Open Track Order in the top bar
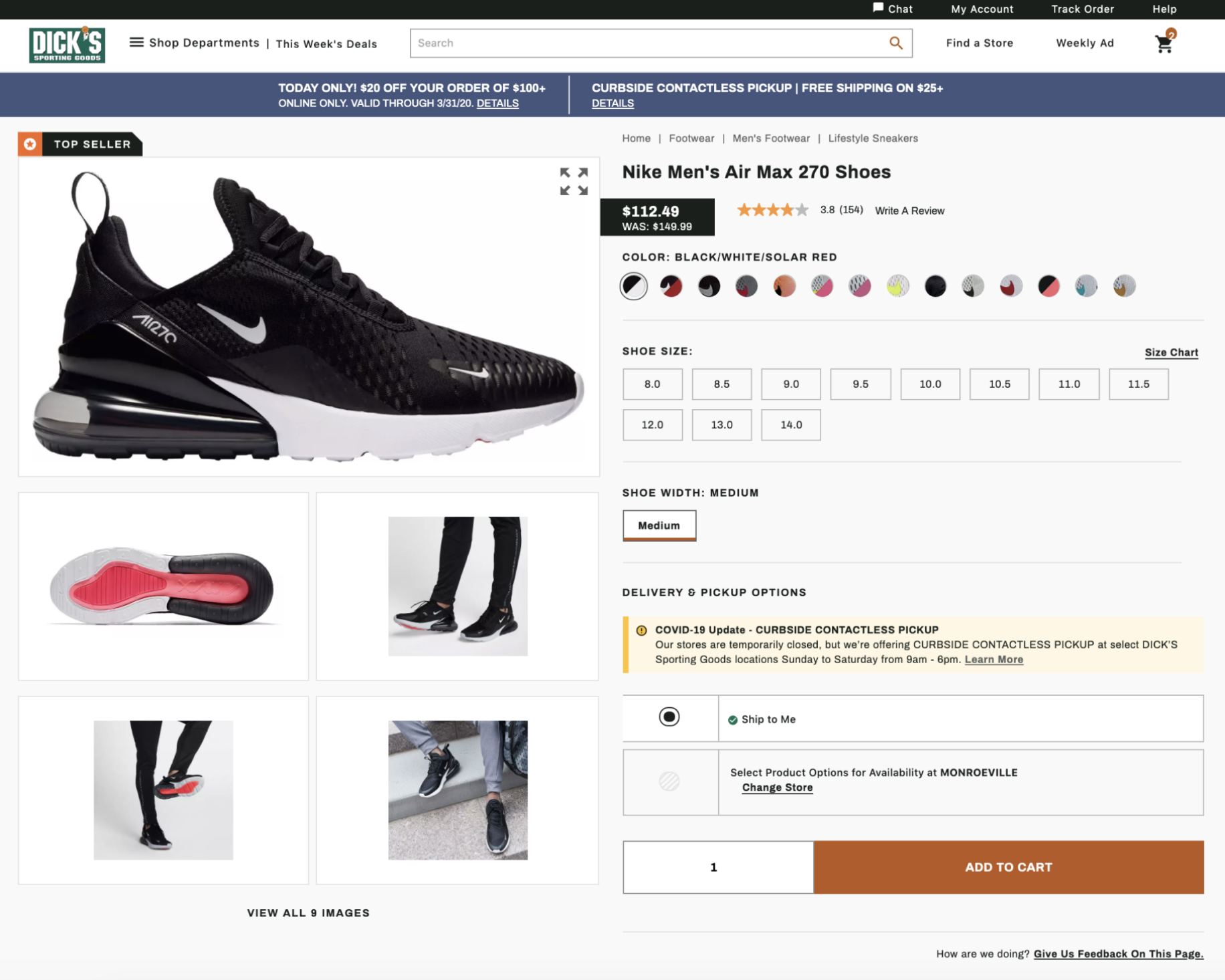The width and height of the screenshot is (1225, 980). tap(1082, 9)
